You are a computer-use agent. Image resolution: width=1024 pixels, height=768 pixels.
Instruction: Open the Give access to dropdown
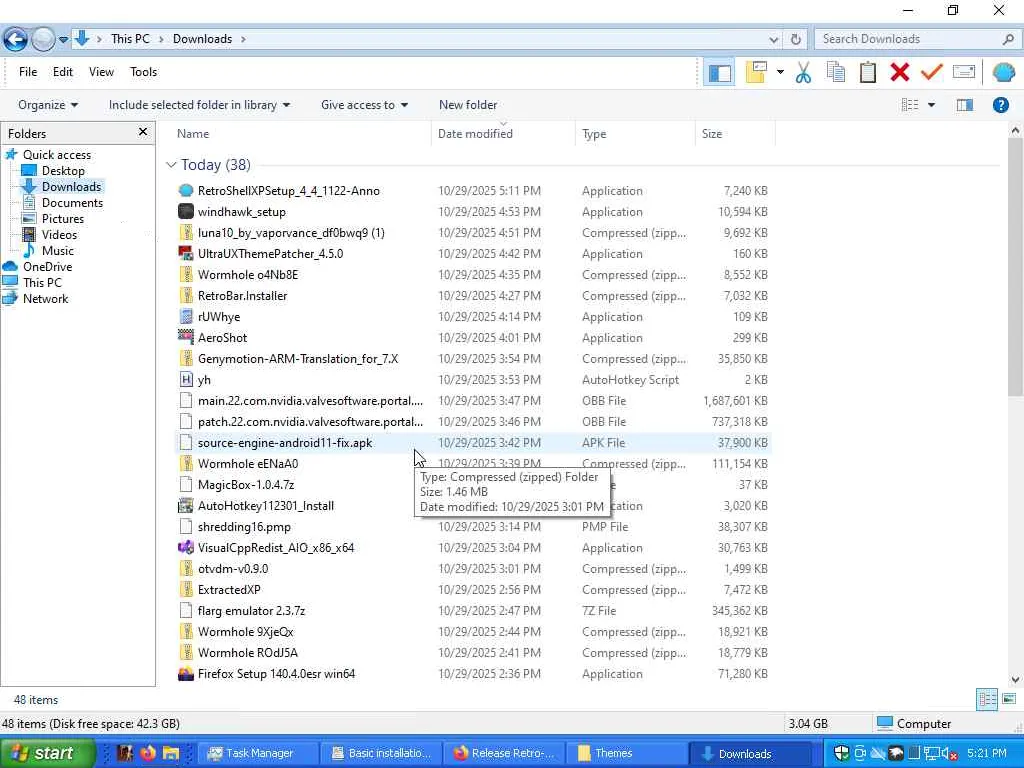[x=364, y=105]
